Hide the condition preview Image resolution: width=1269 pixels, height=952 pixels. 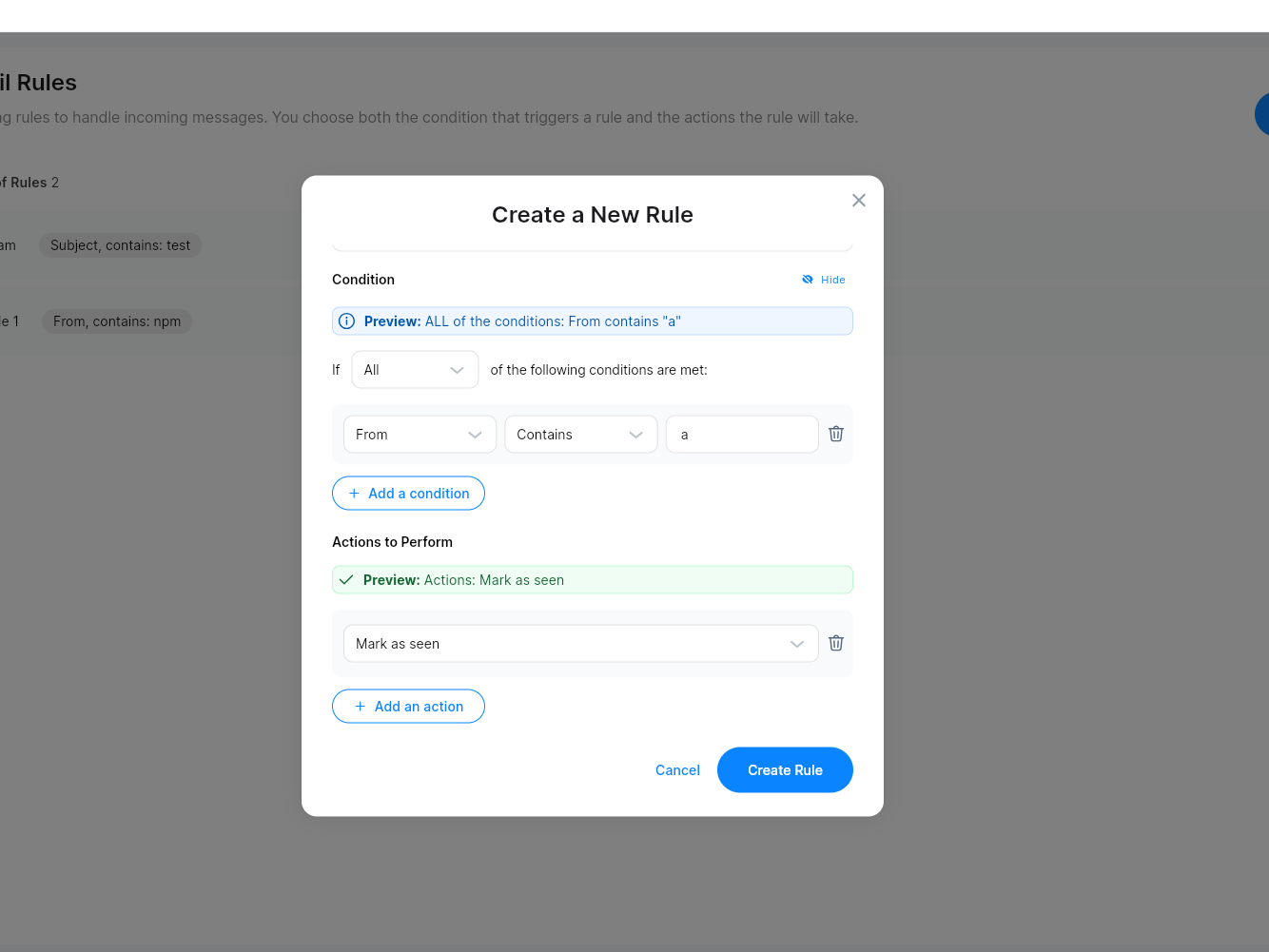click(x=824, y=280)
